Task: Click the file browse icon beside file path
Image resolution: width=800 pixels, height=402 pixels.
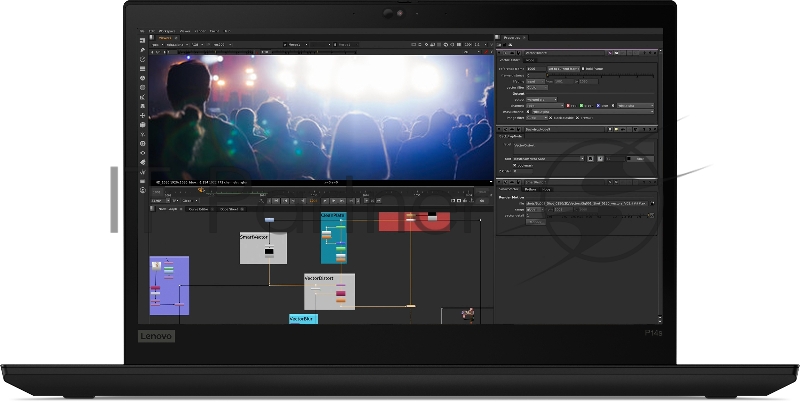Action: [x=653, y=203]
